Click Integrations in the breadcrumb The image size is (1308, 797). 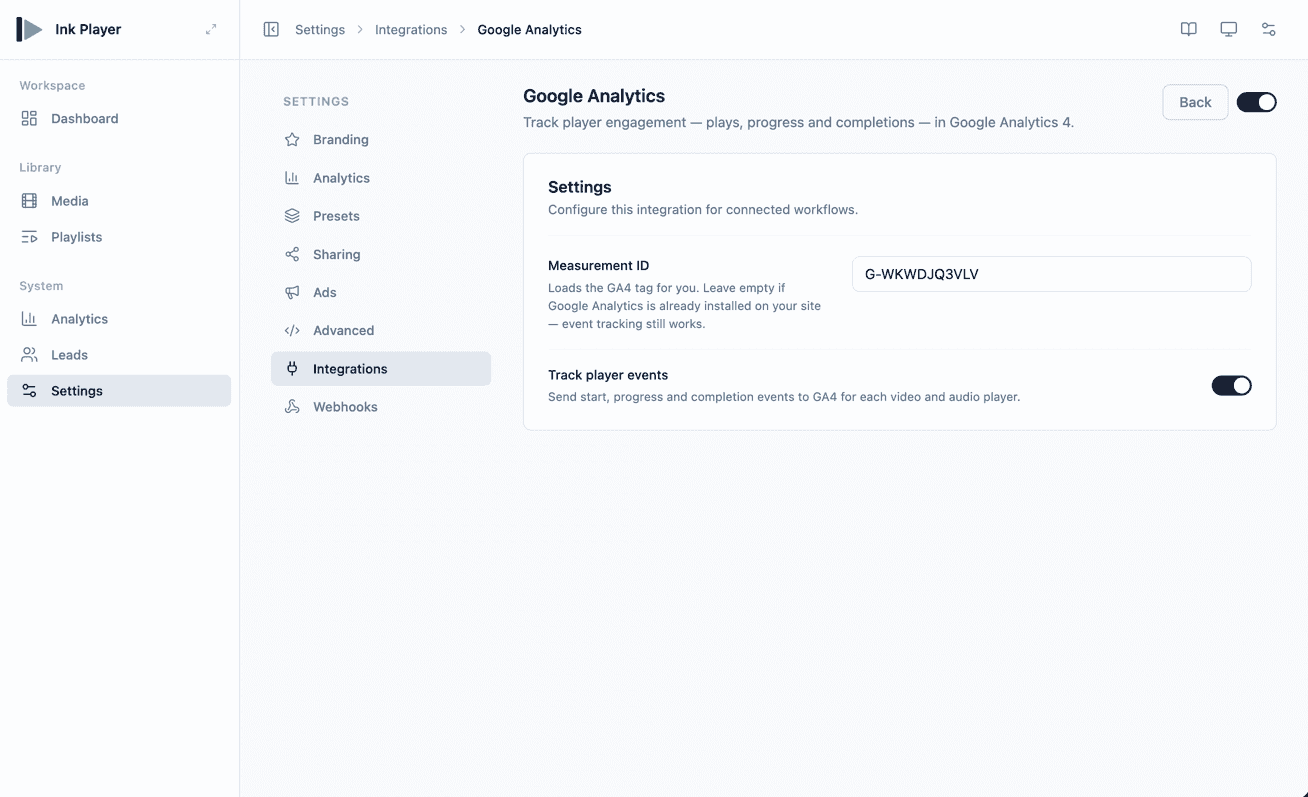411,30
